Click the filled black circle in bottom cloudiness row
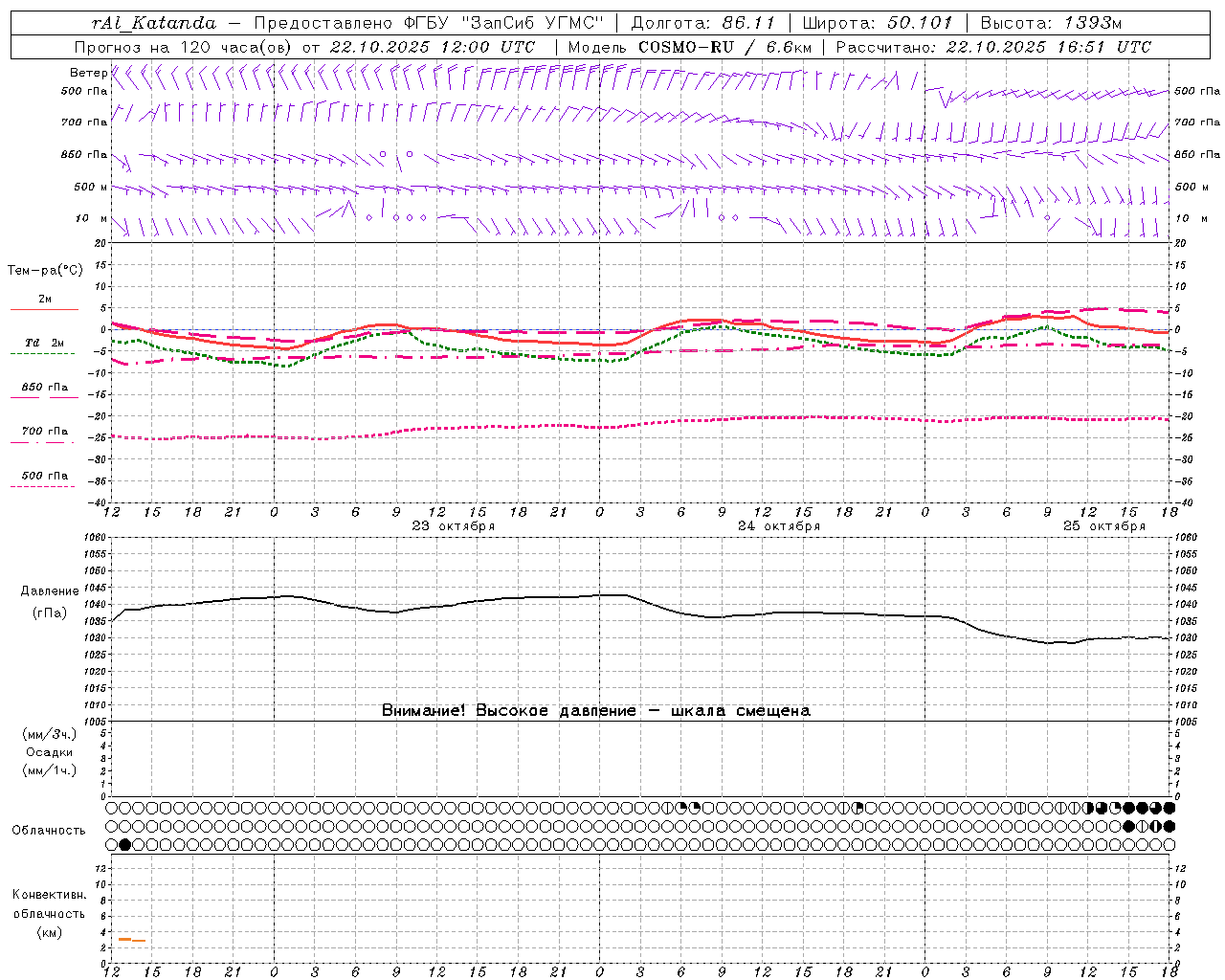The height and width of the screenshot is (980, 1225). pos(125,844)
